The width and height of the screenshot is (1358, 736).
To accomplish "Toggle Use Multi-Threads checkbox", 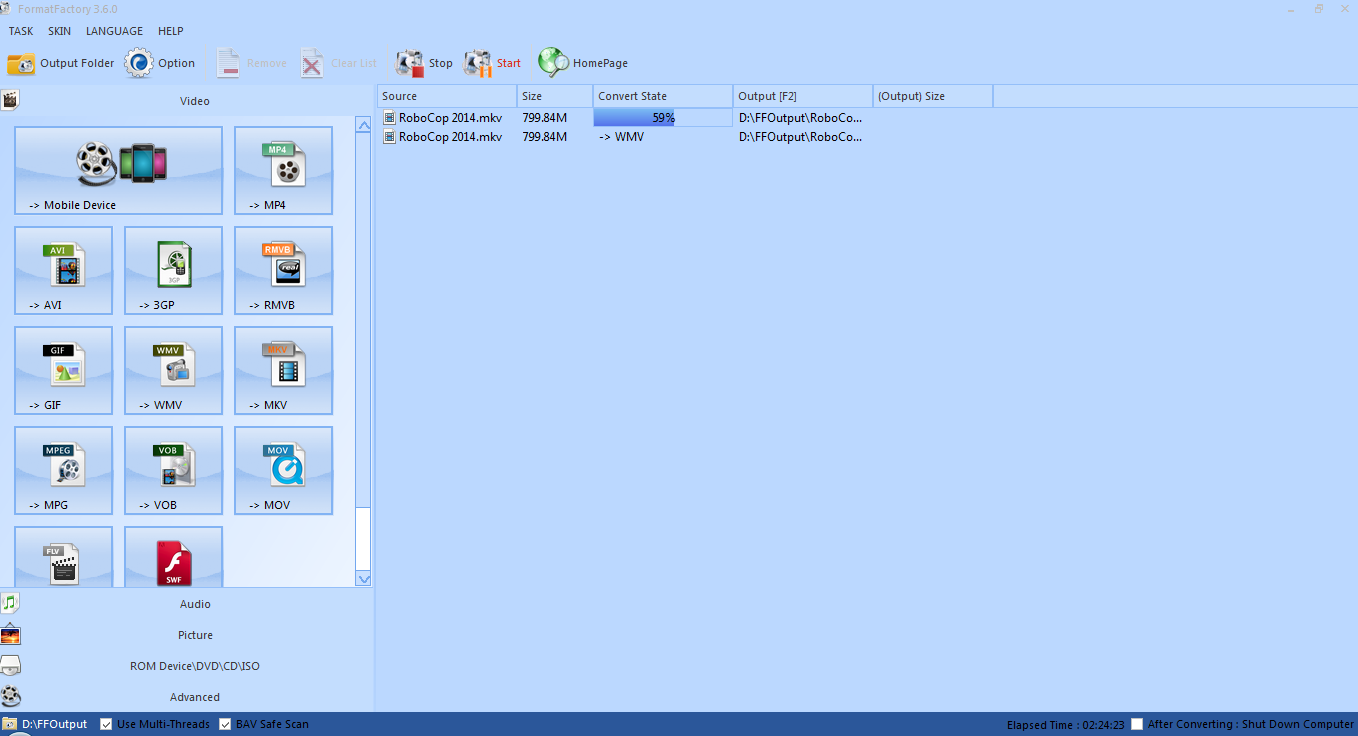I will [x=106, y=724].
